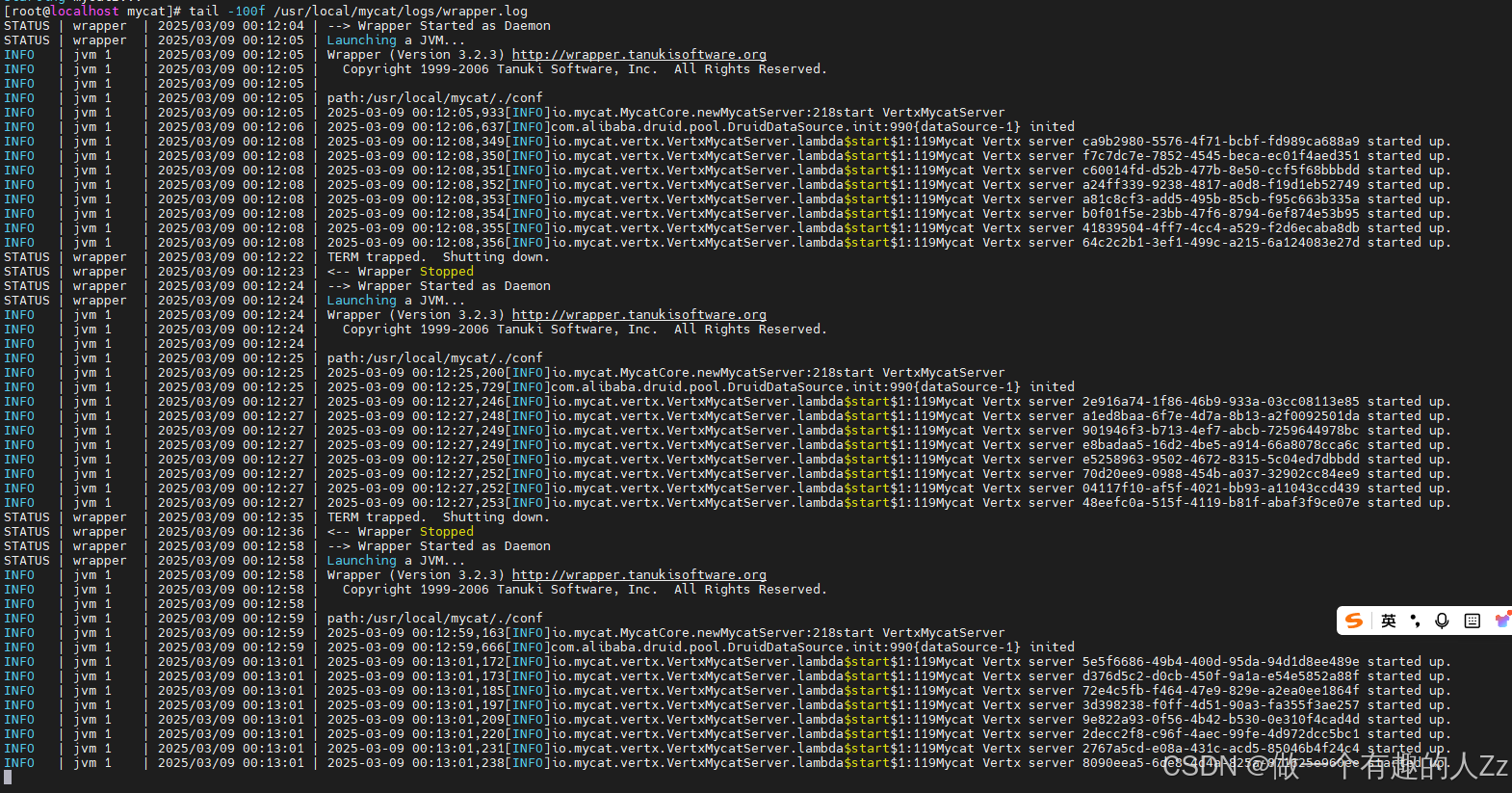Click '<-- Wrapper Stopped' at 00:12:23
Viewport: 1512px width, 793px height.
pos(400,272)
